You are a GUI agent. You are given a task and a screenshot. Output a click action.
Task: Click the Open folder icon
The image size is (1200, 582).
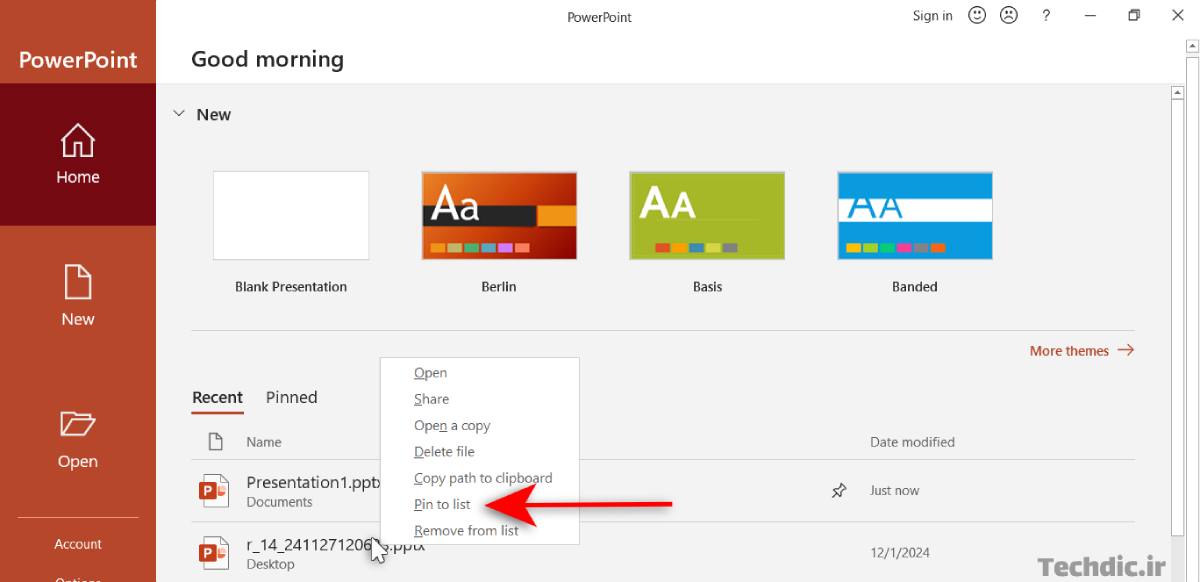click(78, 424)
